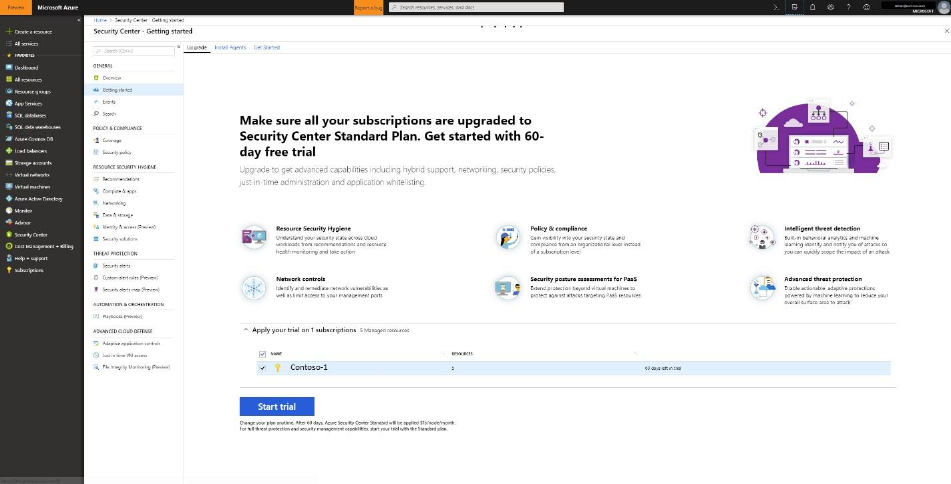Collapse the left navigation sidebar chevron

[79, 20]
